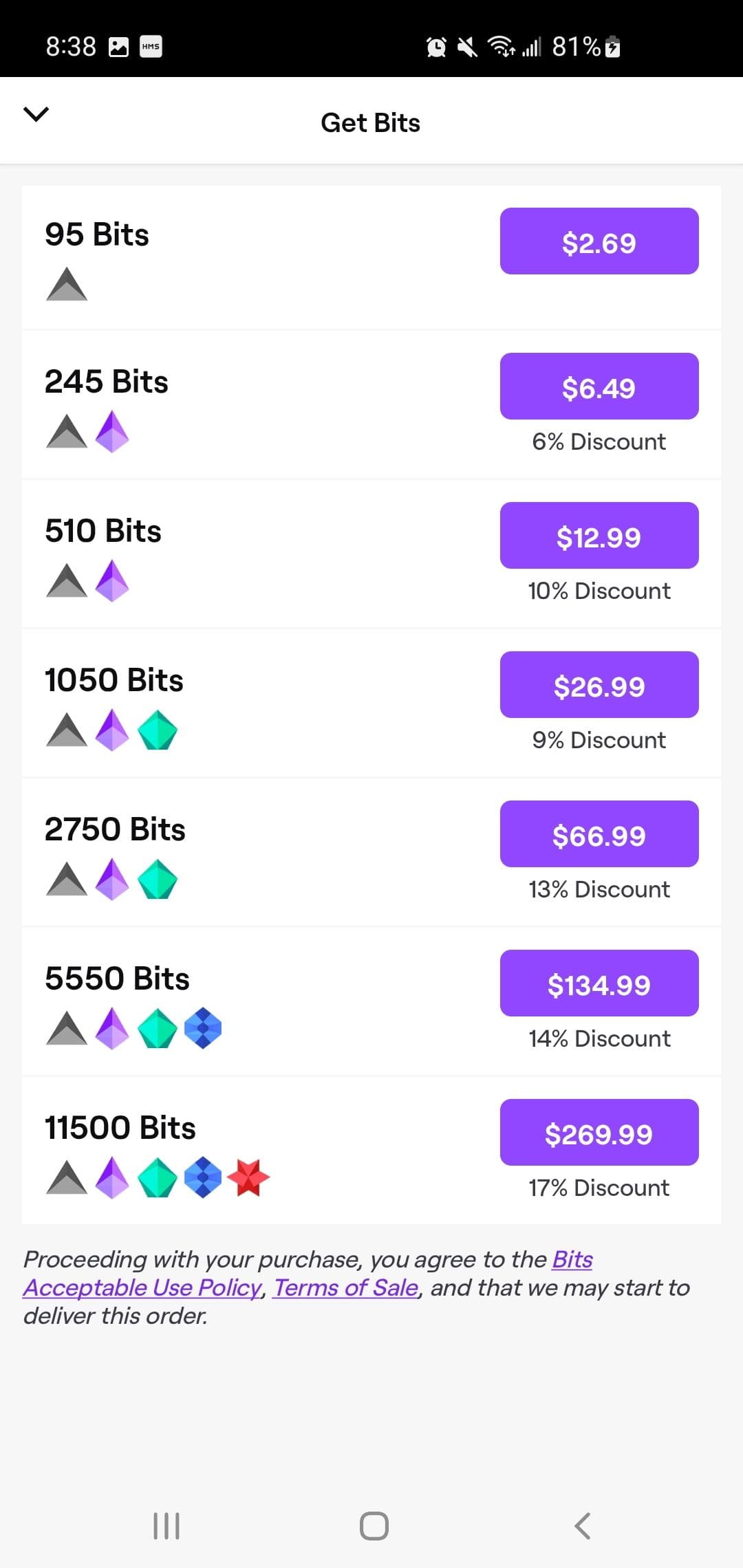Tap the blue gem in 5550 Bits row
The height and width of the screenshot is (1568, 743).
click(x=203, y=1028)
